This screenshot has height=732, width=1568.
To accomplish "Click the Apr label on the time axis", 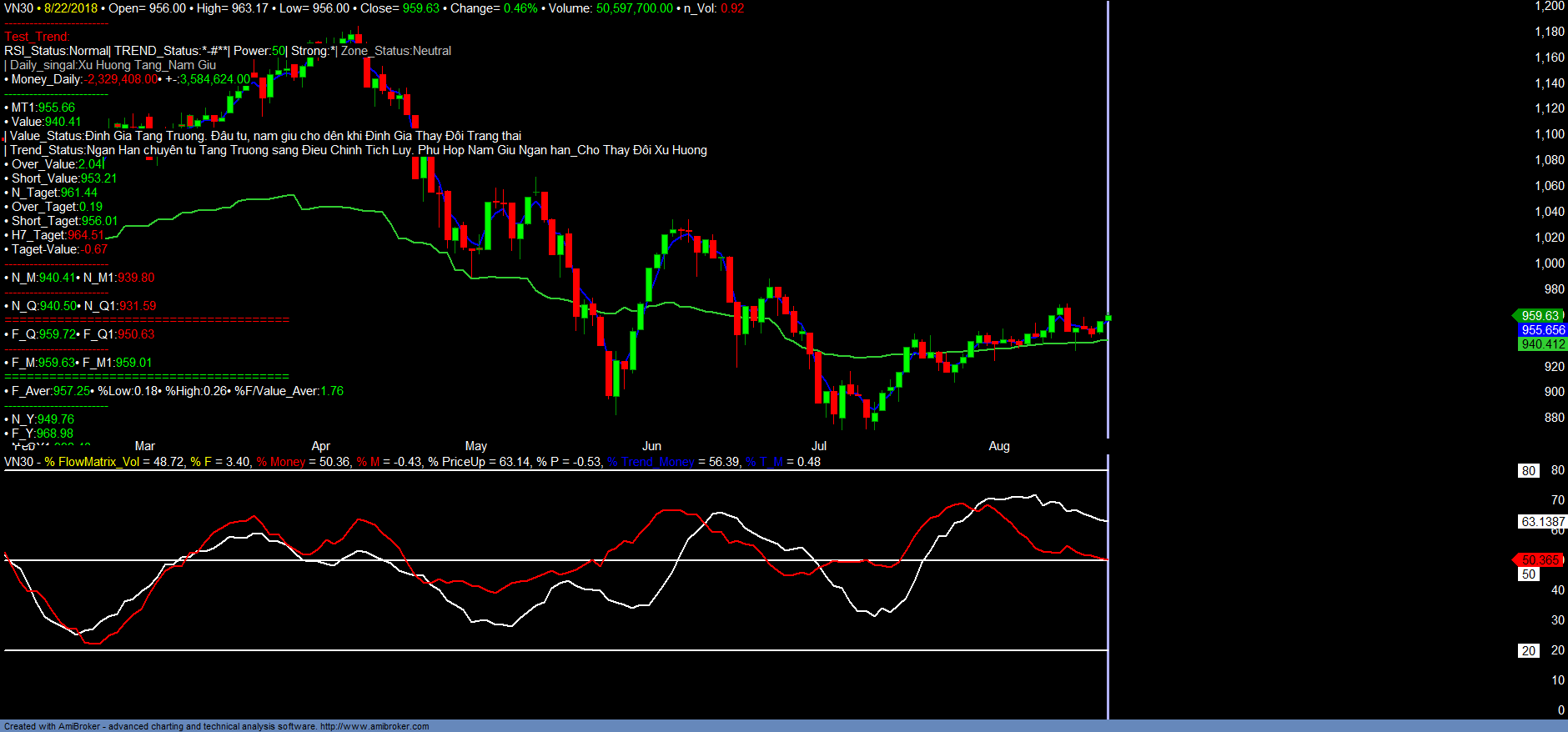I will coord(320,446).
